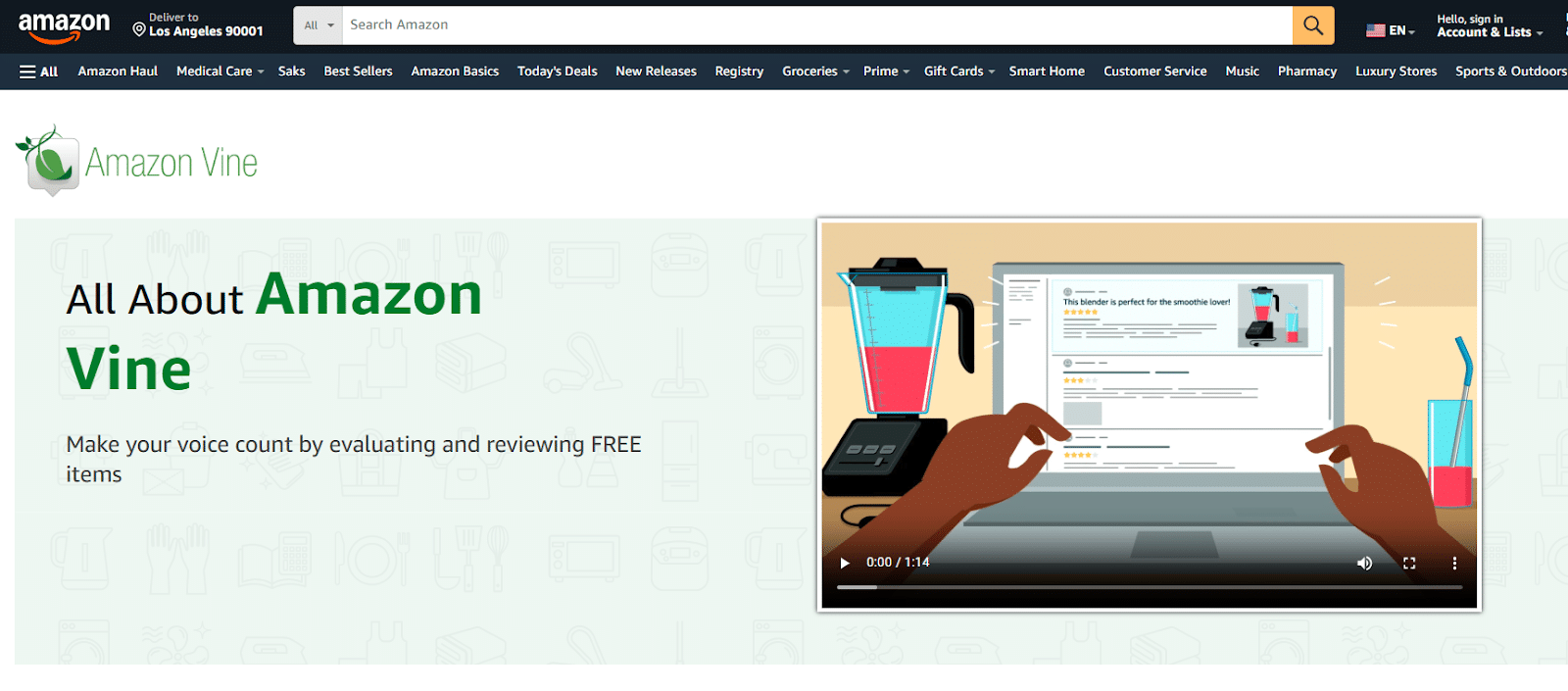Play the Amazon Vine video
Viewport: 1568px width, 691px height.
[x=845, y=563]
